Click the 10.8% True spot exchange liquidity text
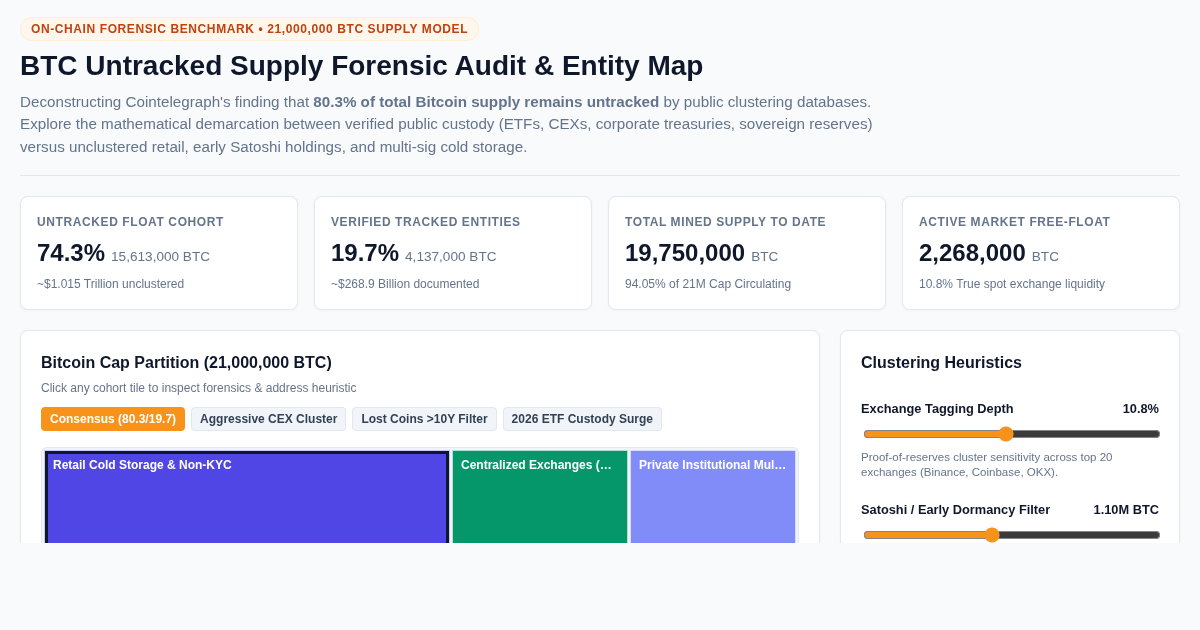This screenshot has width=1200, height=630. click(1012, 284)
